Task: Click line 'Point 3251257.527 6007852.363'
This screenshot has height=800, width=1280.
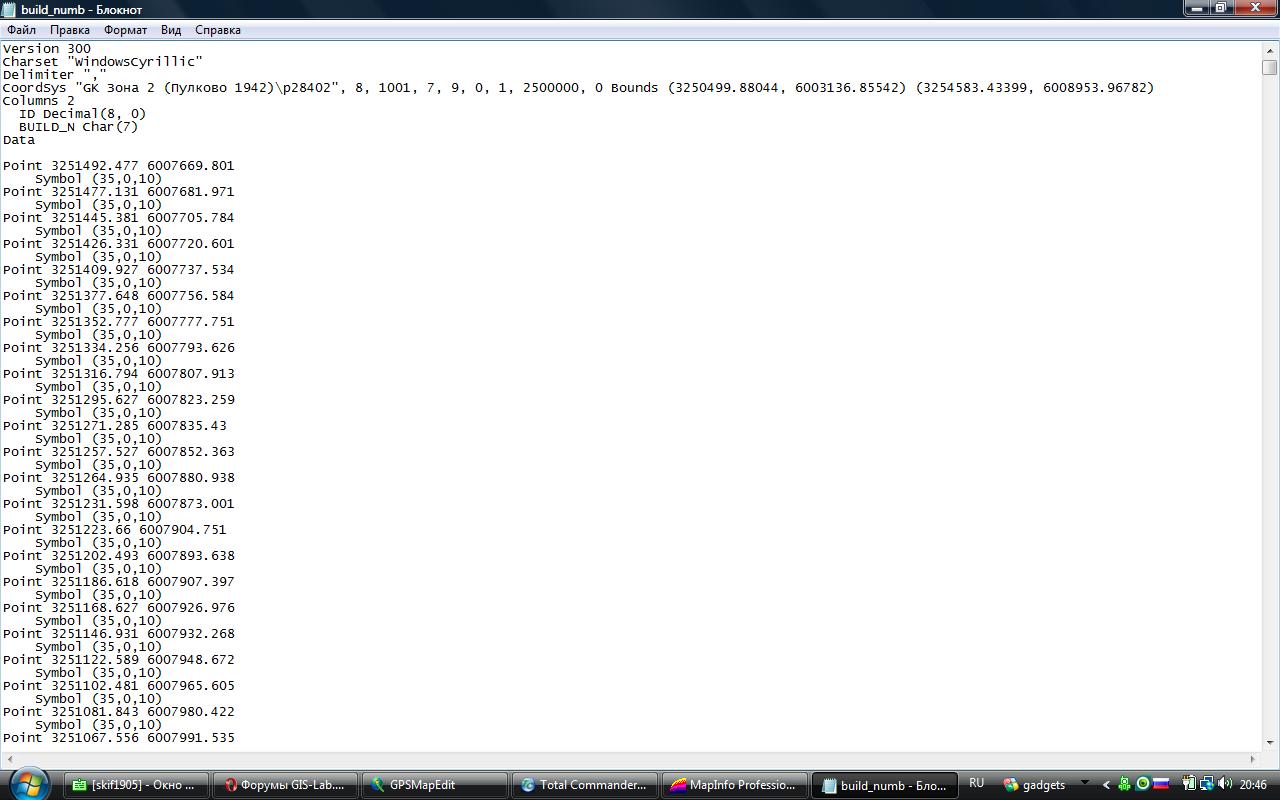Action: click(x=119, y=451)
